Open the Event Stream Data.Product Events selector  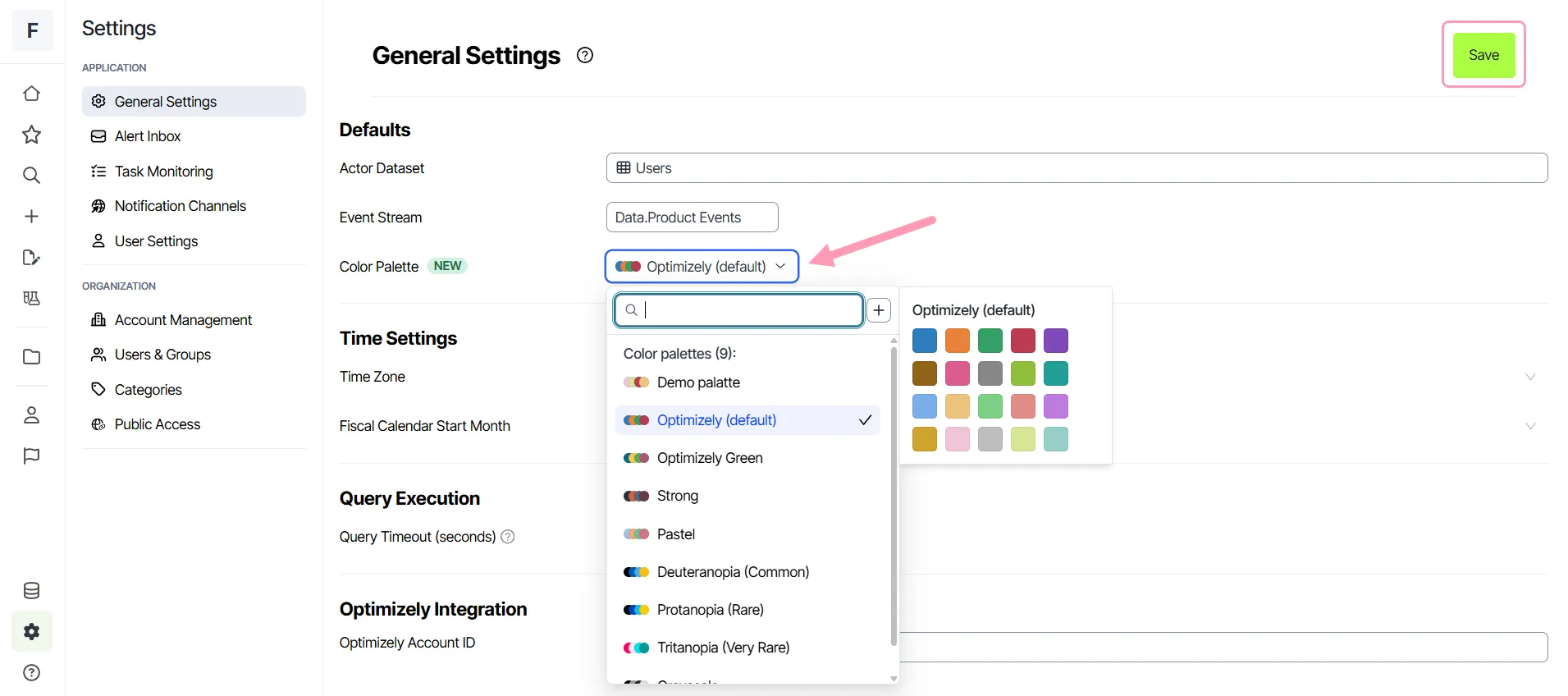(692, 217)
